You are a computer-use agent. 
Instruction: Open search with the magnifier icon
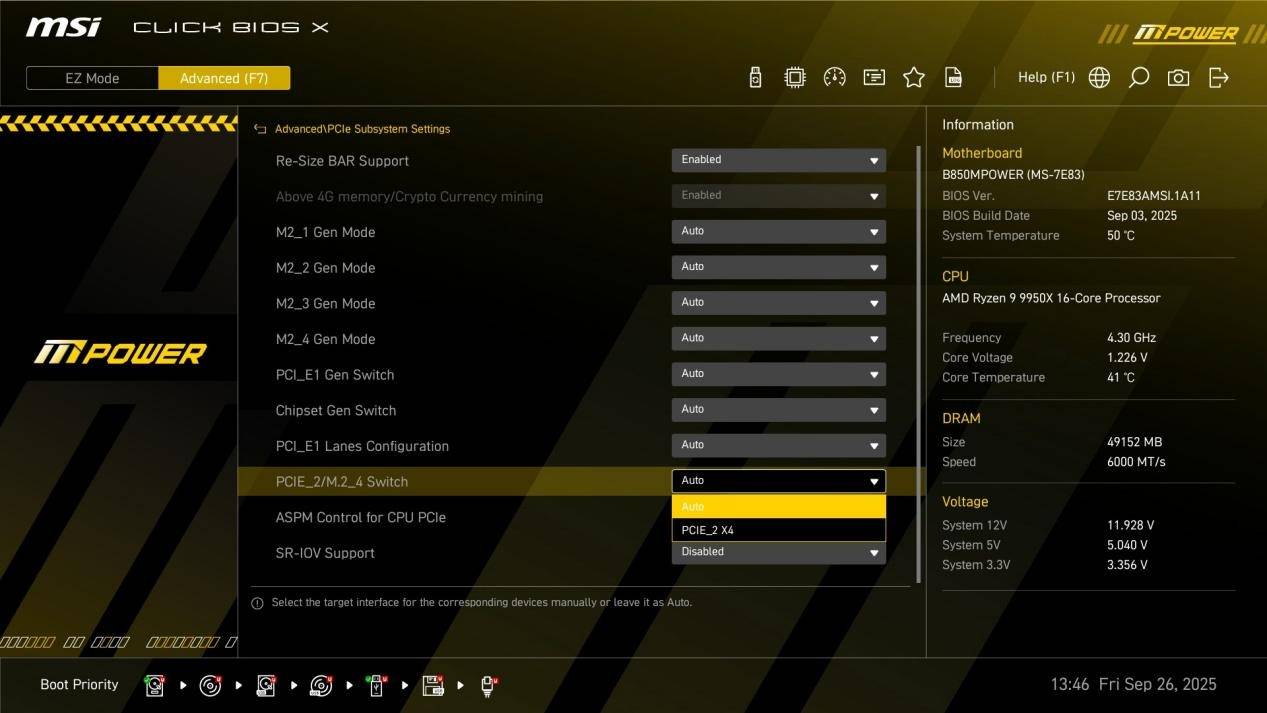click(x=1139, y=78)
